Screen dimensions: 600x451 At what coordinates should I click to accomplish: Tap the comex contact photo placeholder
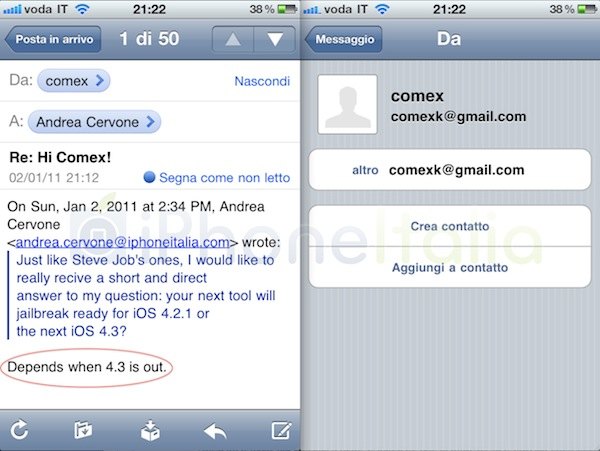[x=347, y=104]
